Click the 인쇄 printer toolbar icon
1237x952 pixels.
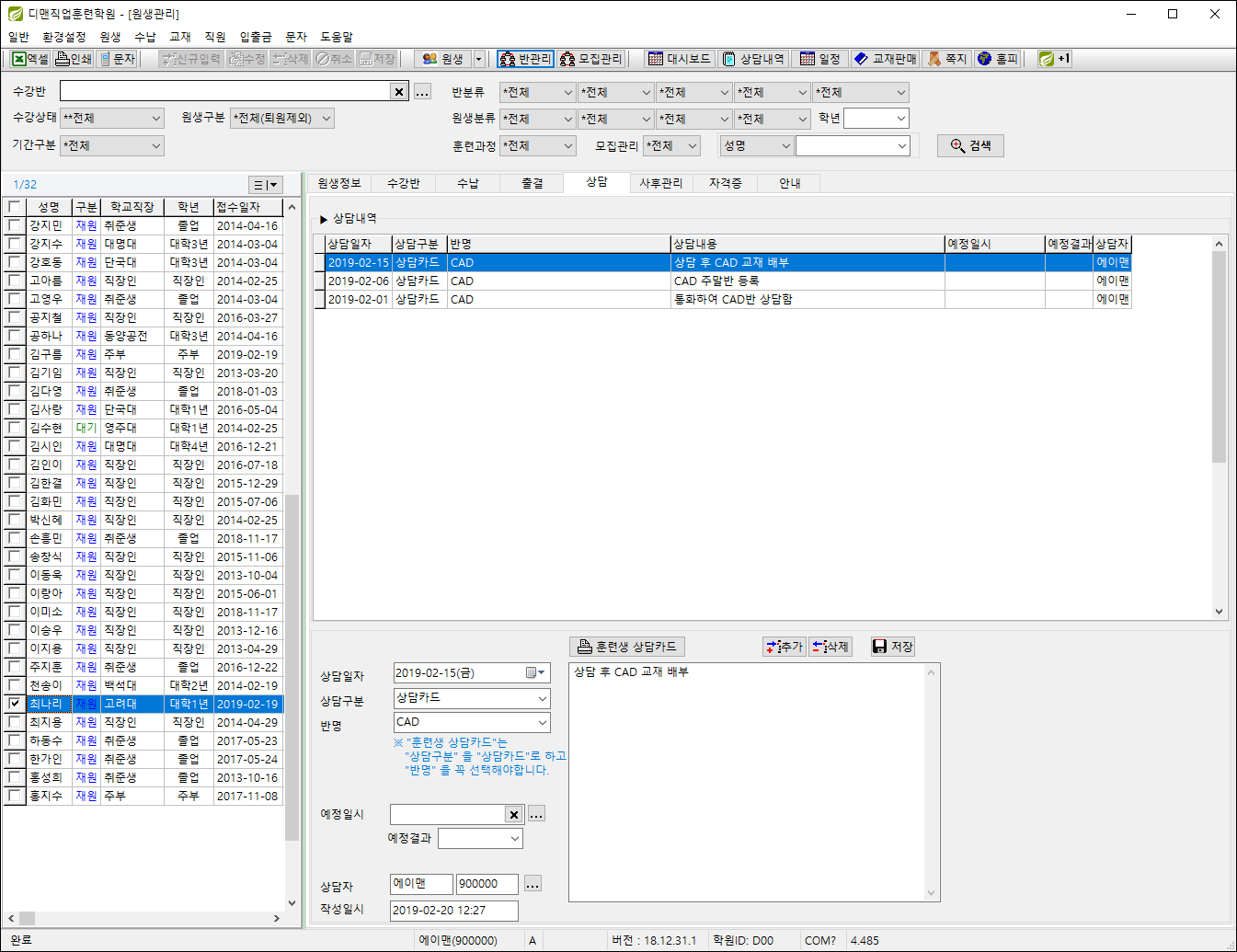click(x=74, y=59)
